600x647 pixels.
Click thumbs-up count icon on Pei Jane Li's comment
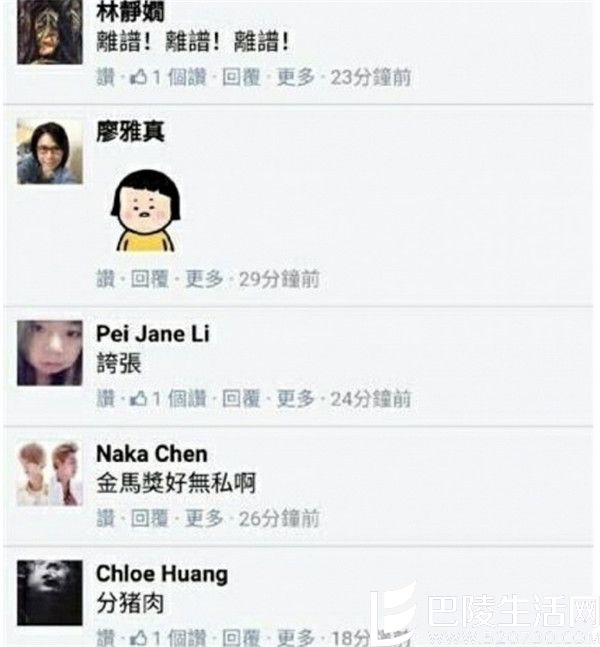[x=138, y=399]
